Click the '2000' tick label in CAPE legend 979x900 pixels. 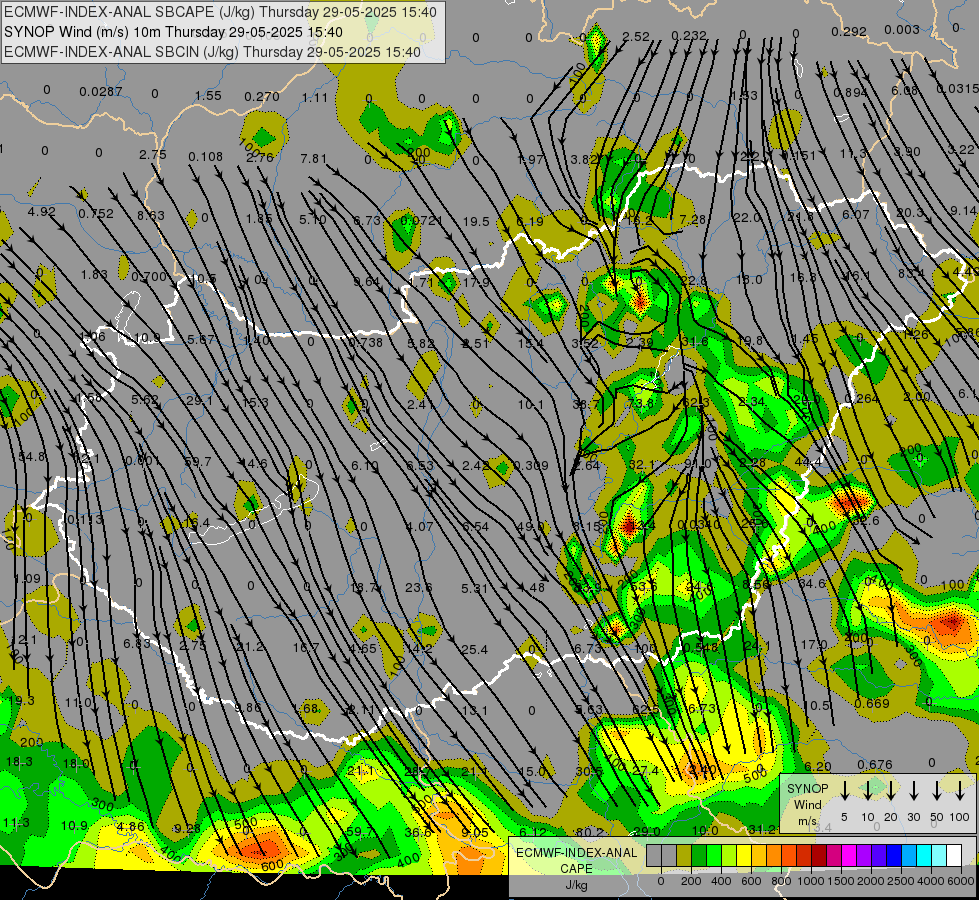(x=870, y=881)
